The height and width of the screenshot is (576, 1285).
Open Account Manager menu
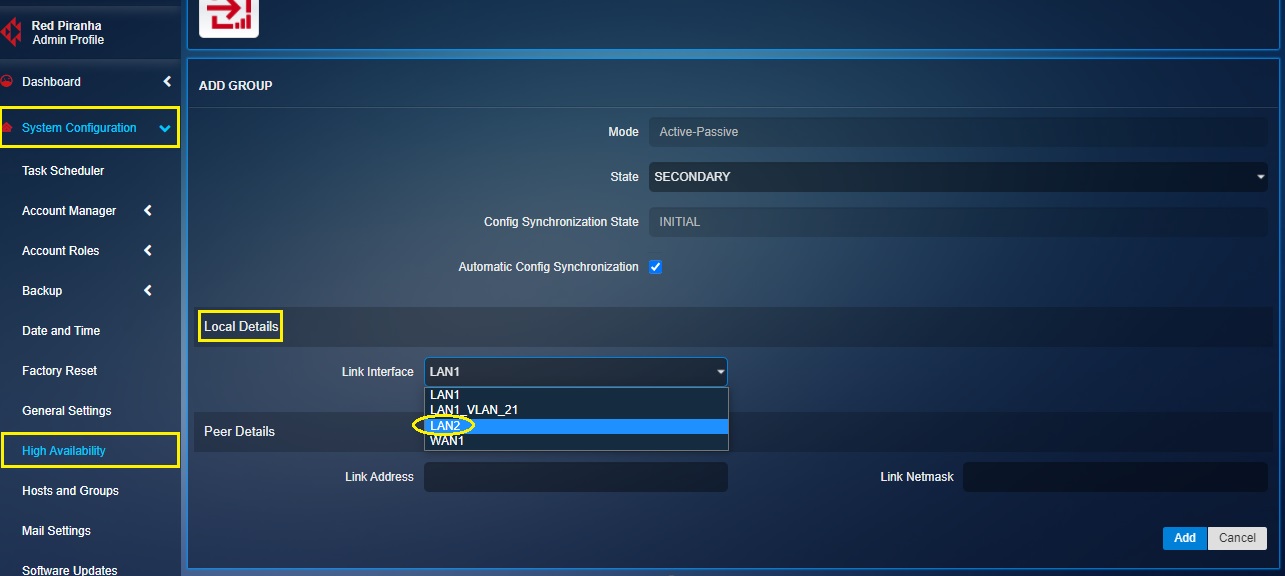point(69,211)
